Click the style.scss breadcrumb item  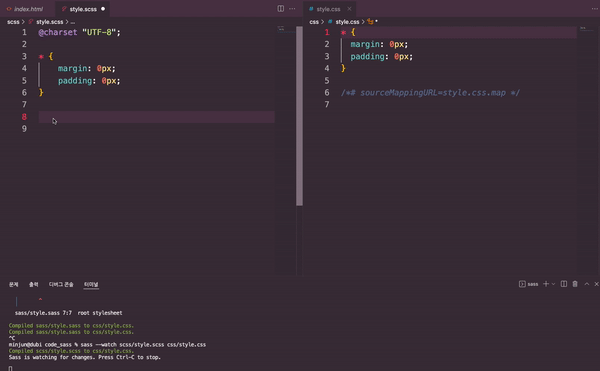(x=50, y=22)
